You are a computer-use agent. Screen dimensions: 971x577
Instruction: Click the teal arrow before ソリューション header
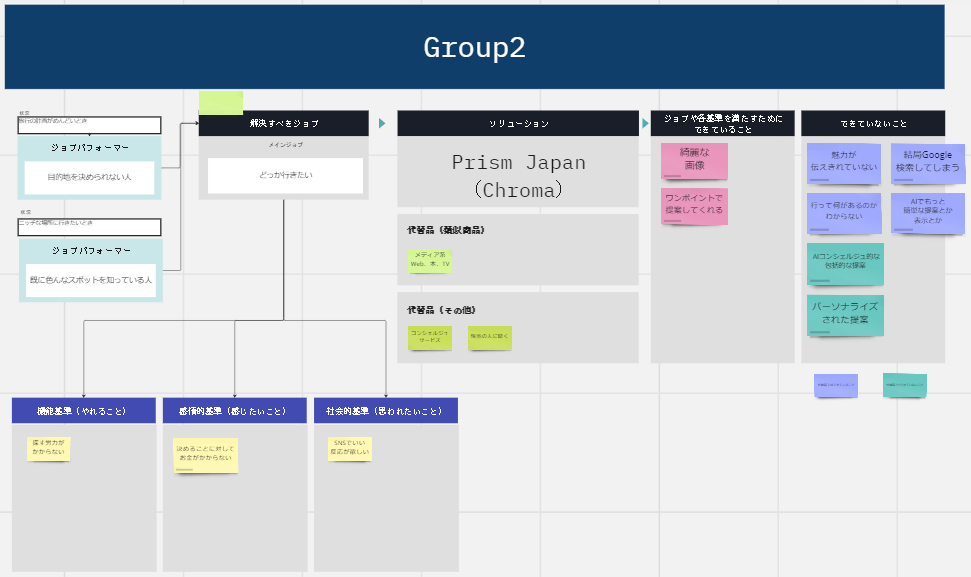(382, 123)
